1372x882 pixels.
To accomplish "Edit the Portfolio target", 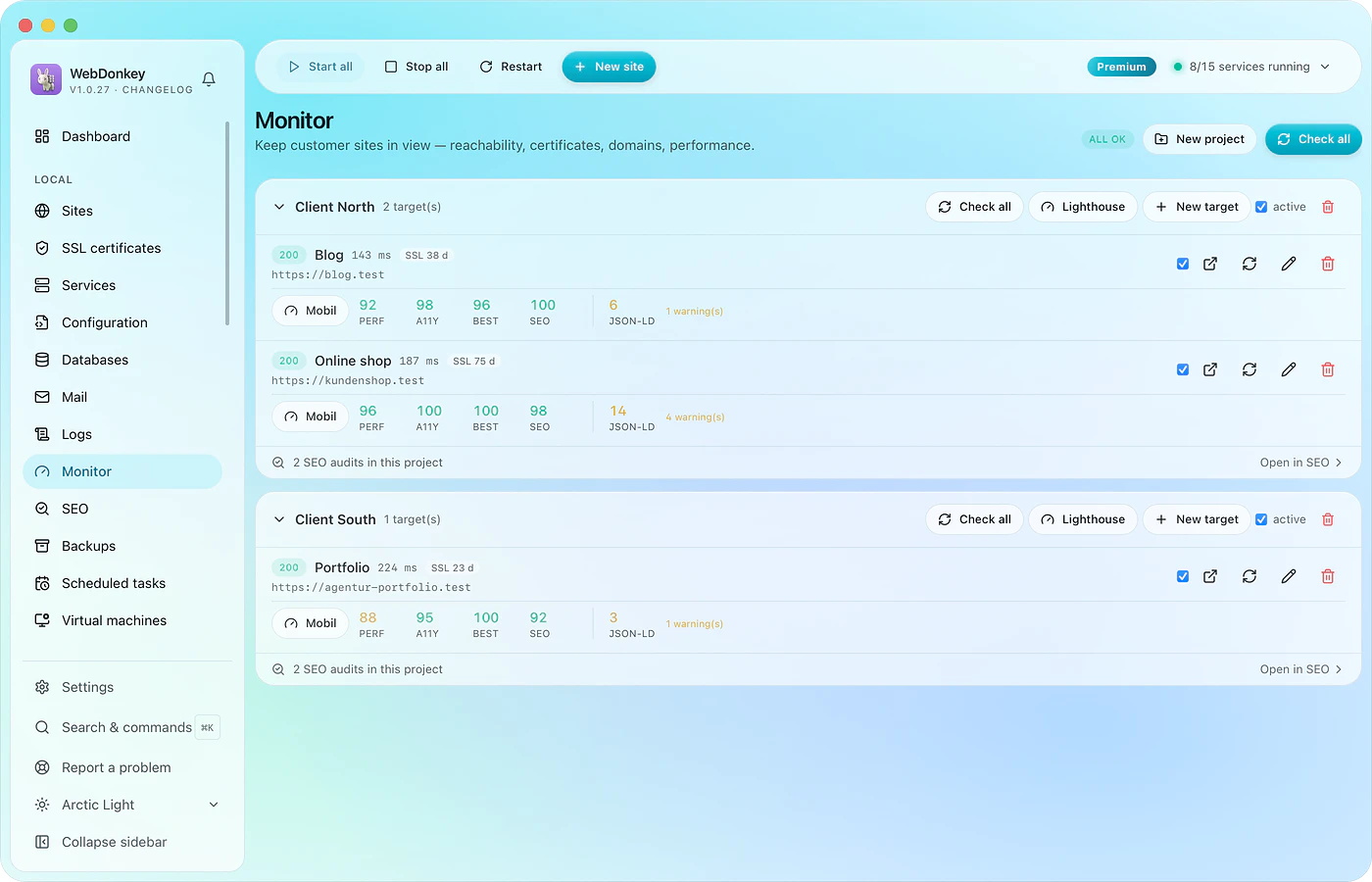I will point(1289,576).
